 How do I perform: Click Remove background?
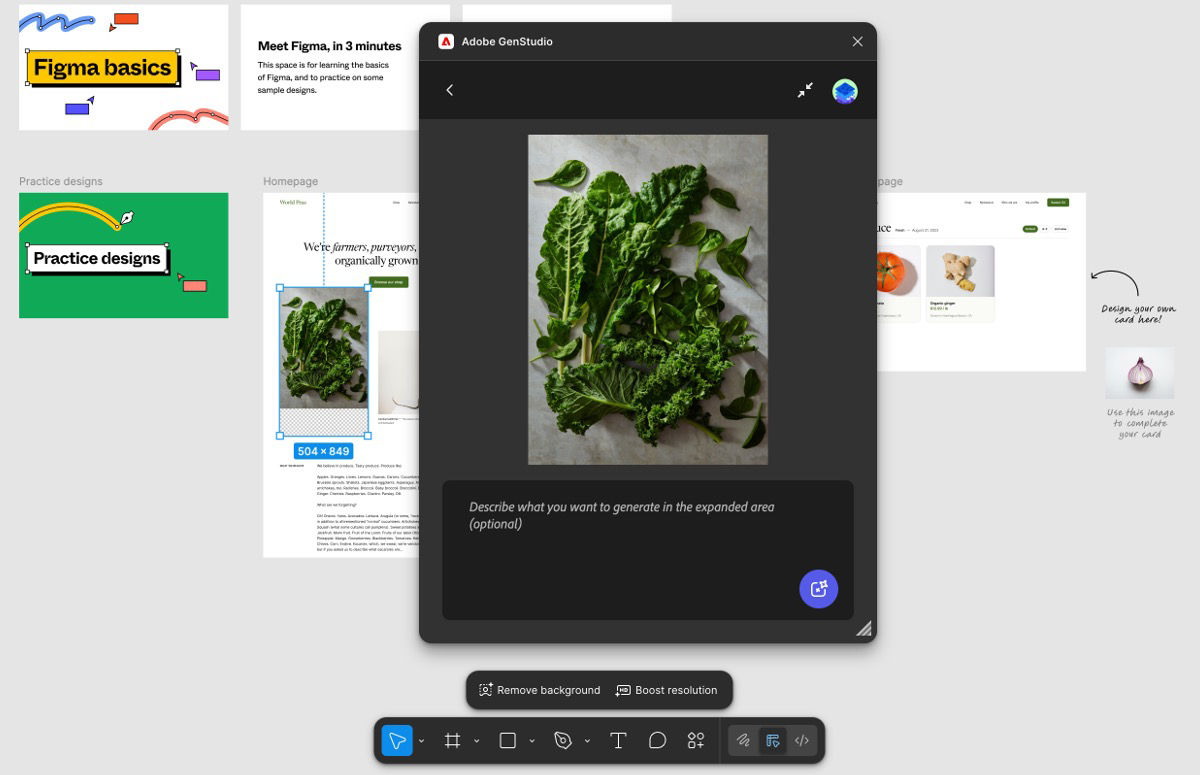(x=537, y=690)
